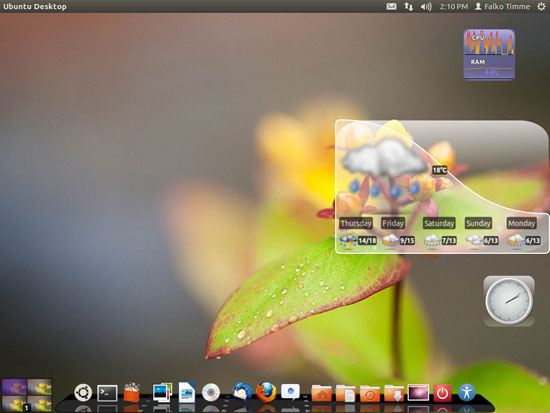Open the blue accessibility icon in dock
This screenshot has width=550, height=413.
(467, 392)
